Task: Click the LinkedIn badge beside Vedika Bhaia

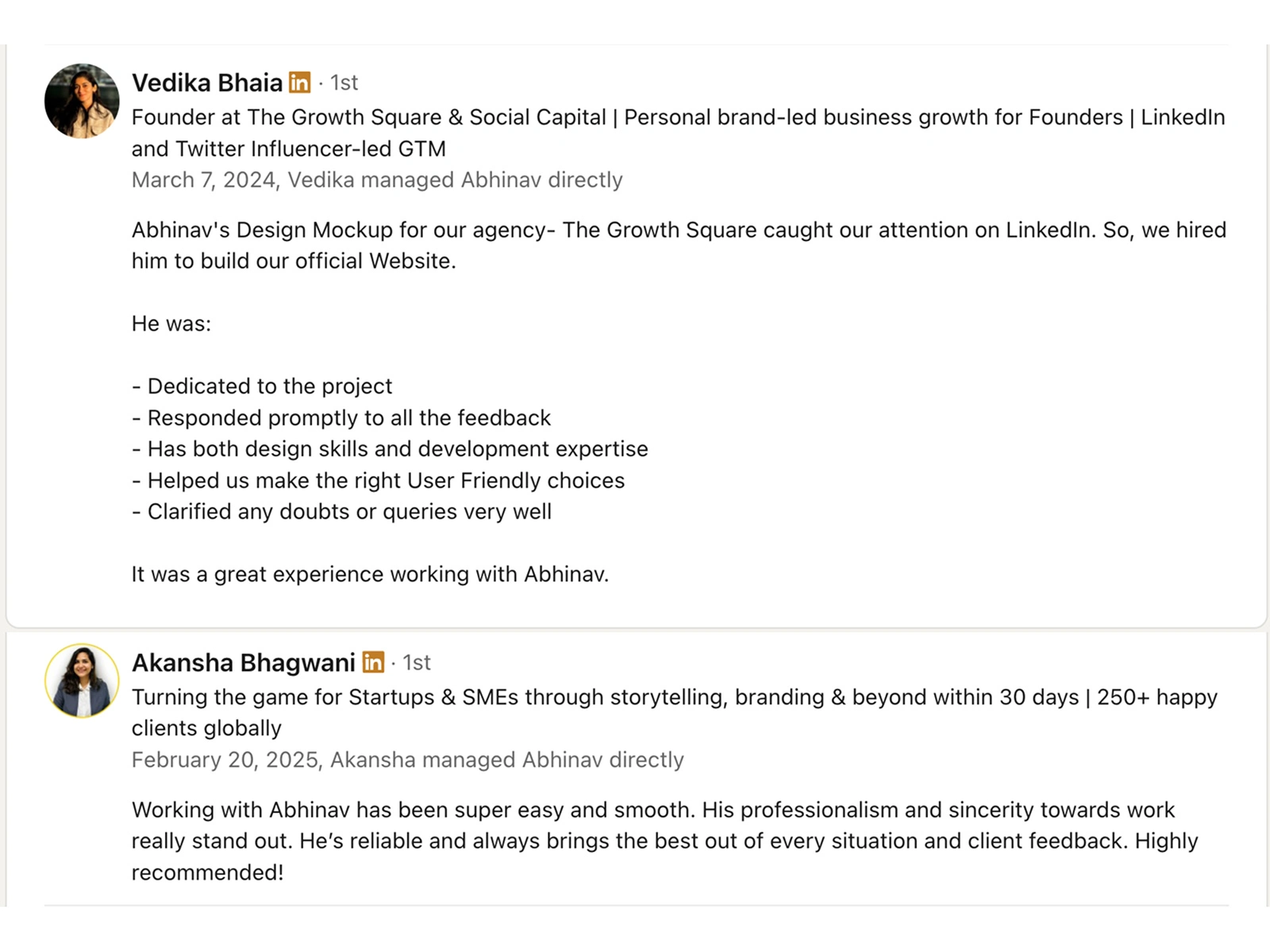Action: pos(300,83)
